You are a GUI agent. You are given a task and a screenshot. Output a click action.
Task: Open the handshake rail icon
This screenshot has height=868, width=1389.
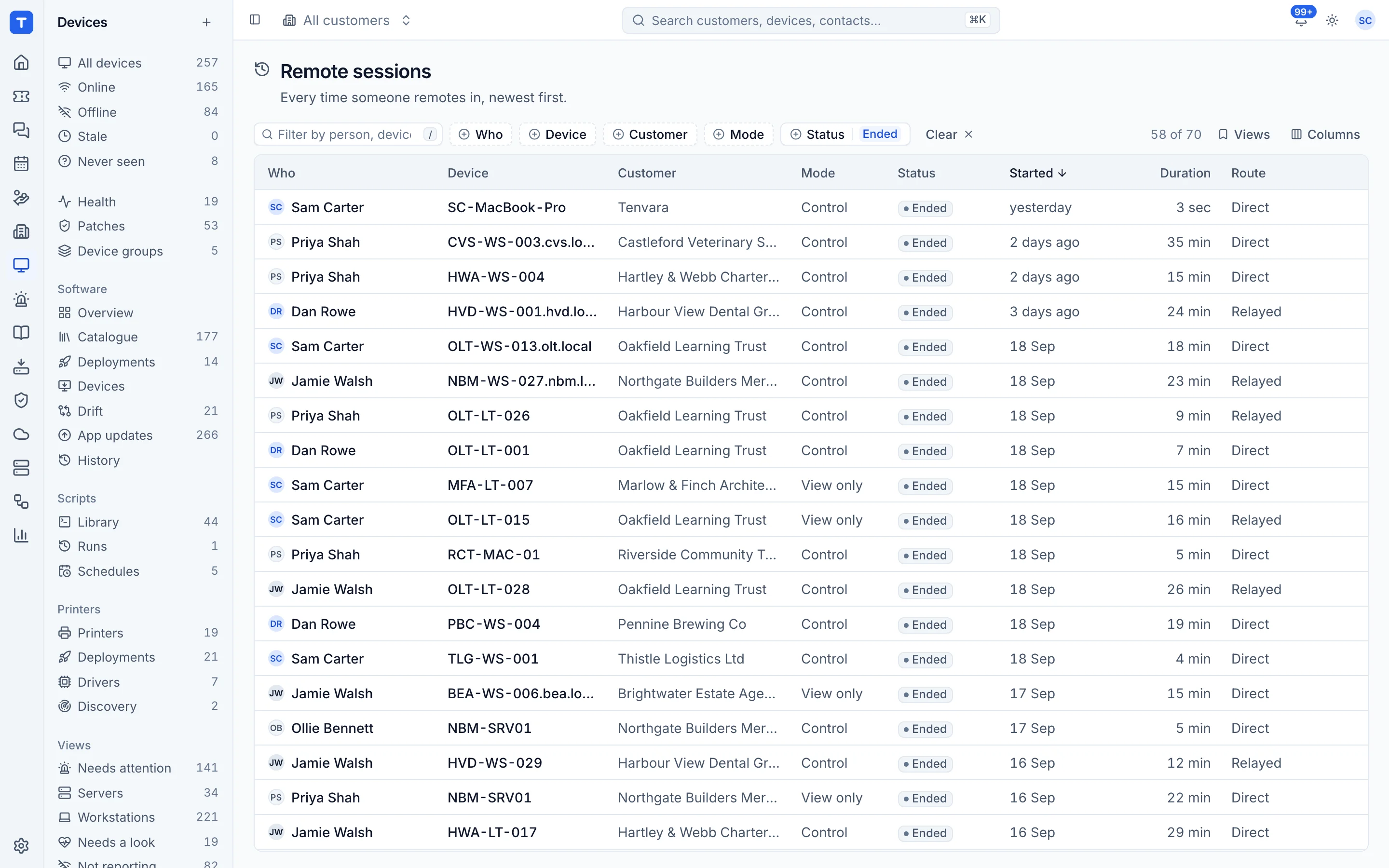point(21,198)
